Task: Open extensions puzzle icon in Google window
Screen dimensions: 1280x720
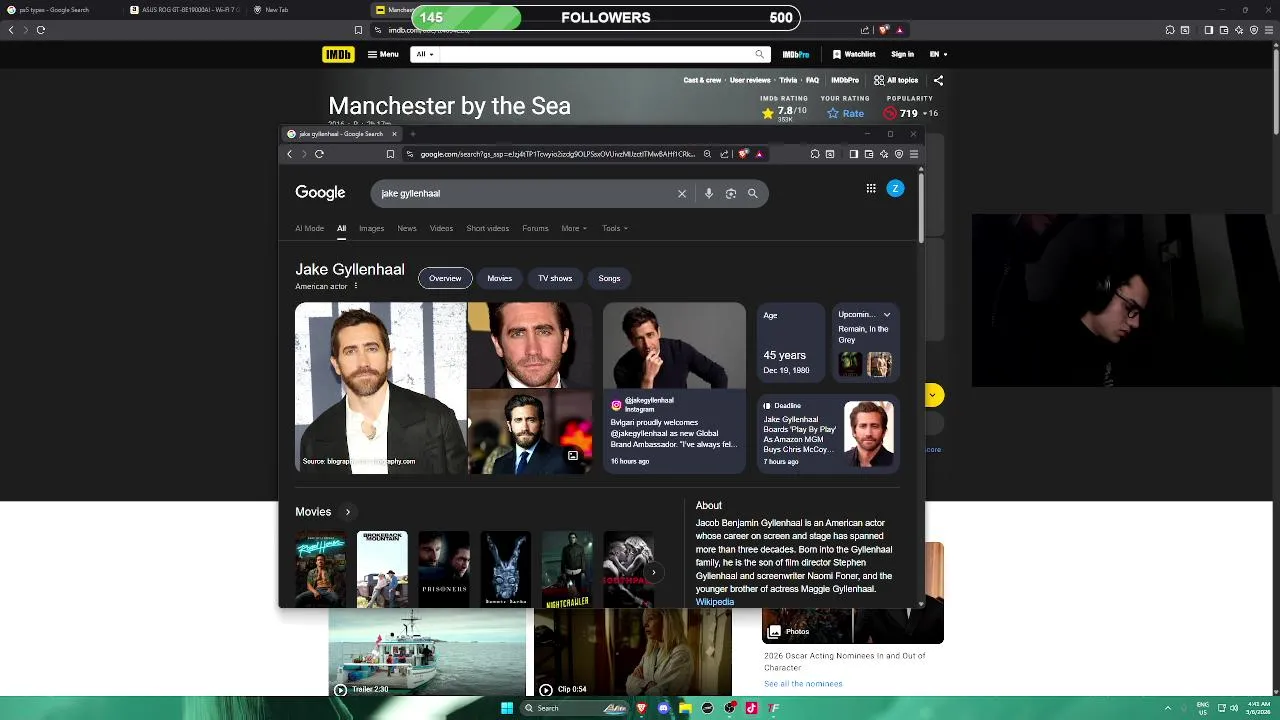Action: pyautogui.click(x=815, y=154)
